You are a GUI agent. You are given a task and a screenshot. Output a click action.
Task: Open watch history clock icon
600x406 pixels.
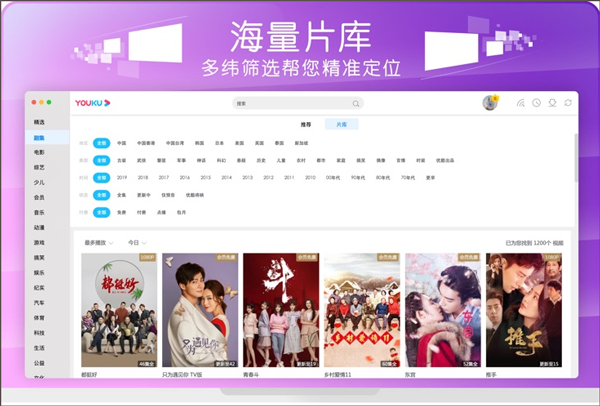click(537, 103)
